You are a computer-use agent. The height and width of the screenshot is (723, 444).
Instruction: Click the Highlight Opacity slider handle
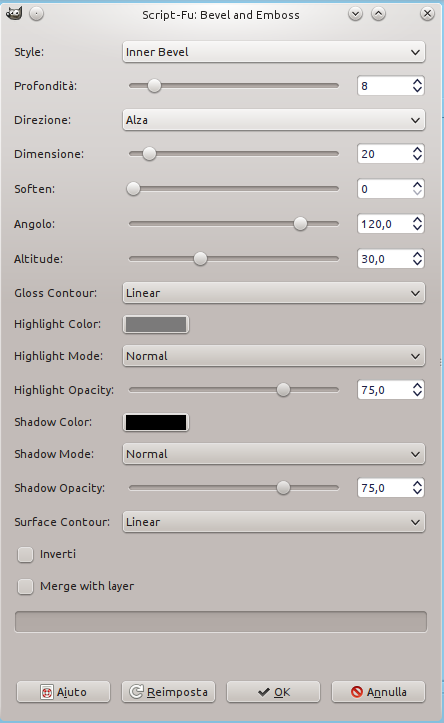283,390
